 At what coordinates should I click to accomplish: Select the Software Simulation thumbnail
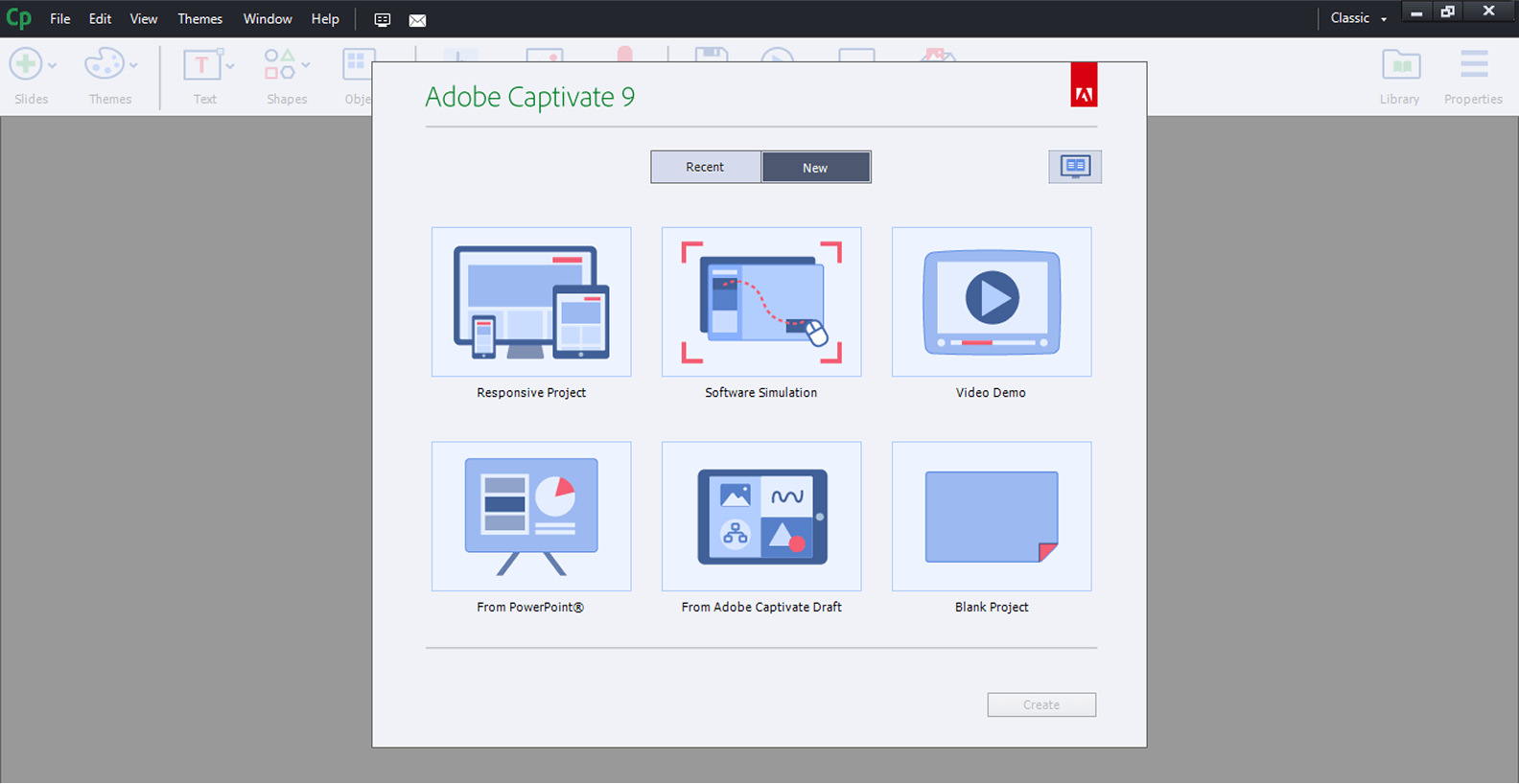pyautogui.click(x=761, y=302)
